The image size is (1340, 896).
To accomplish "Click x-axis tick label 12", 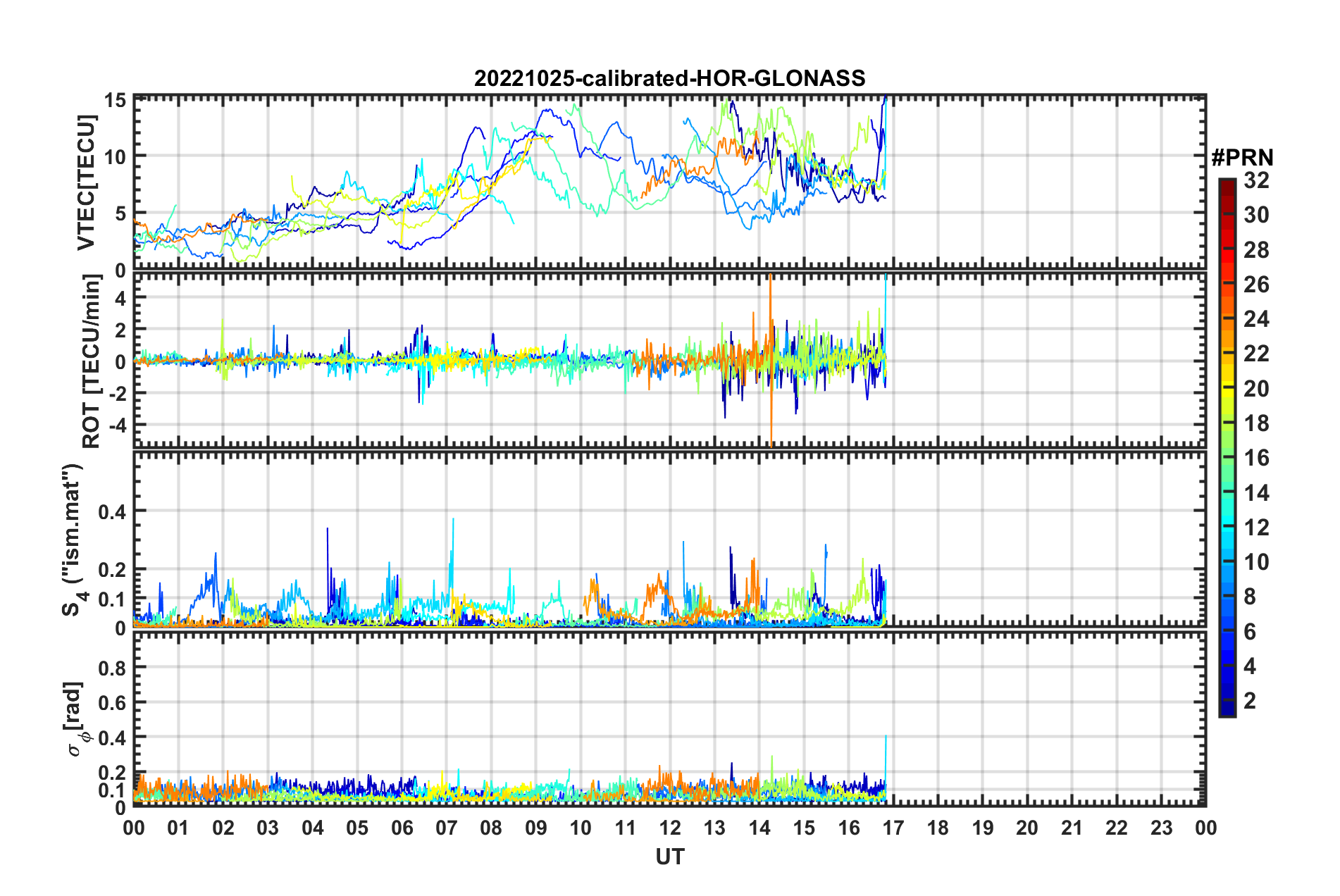I will (670, 828).
